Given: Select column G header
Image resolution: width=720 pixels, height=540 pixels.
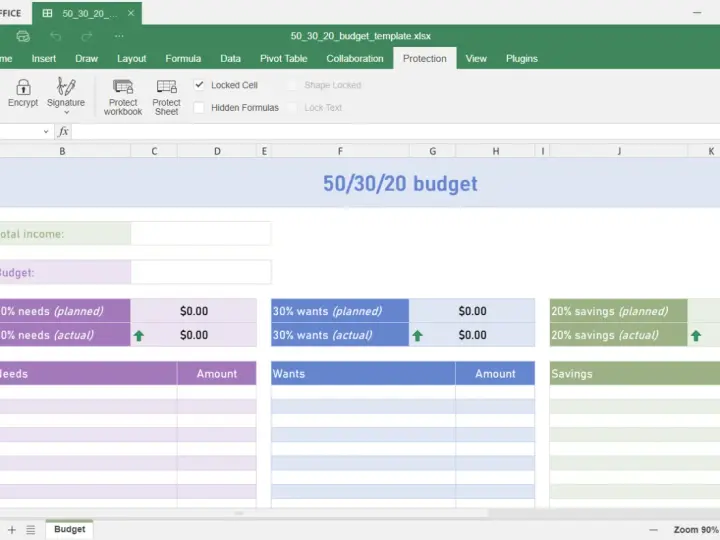Looking at the screenshot, I should [x=433, y=151].
